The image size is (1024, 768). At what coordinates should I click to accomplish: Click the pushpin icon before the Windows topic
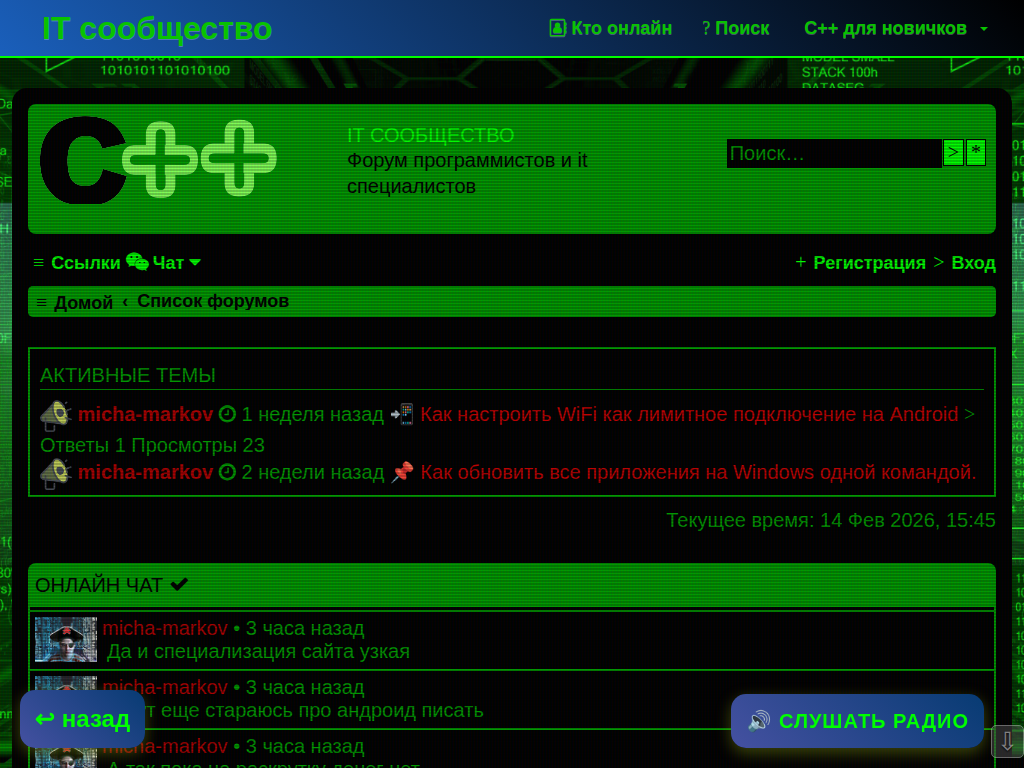pos(402,472)
